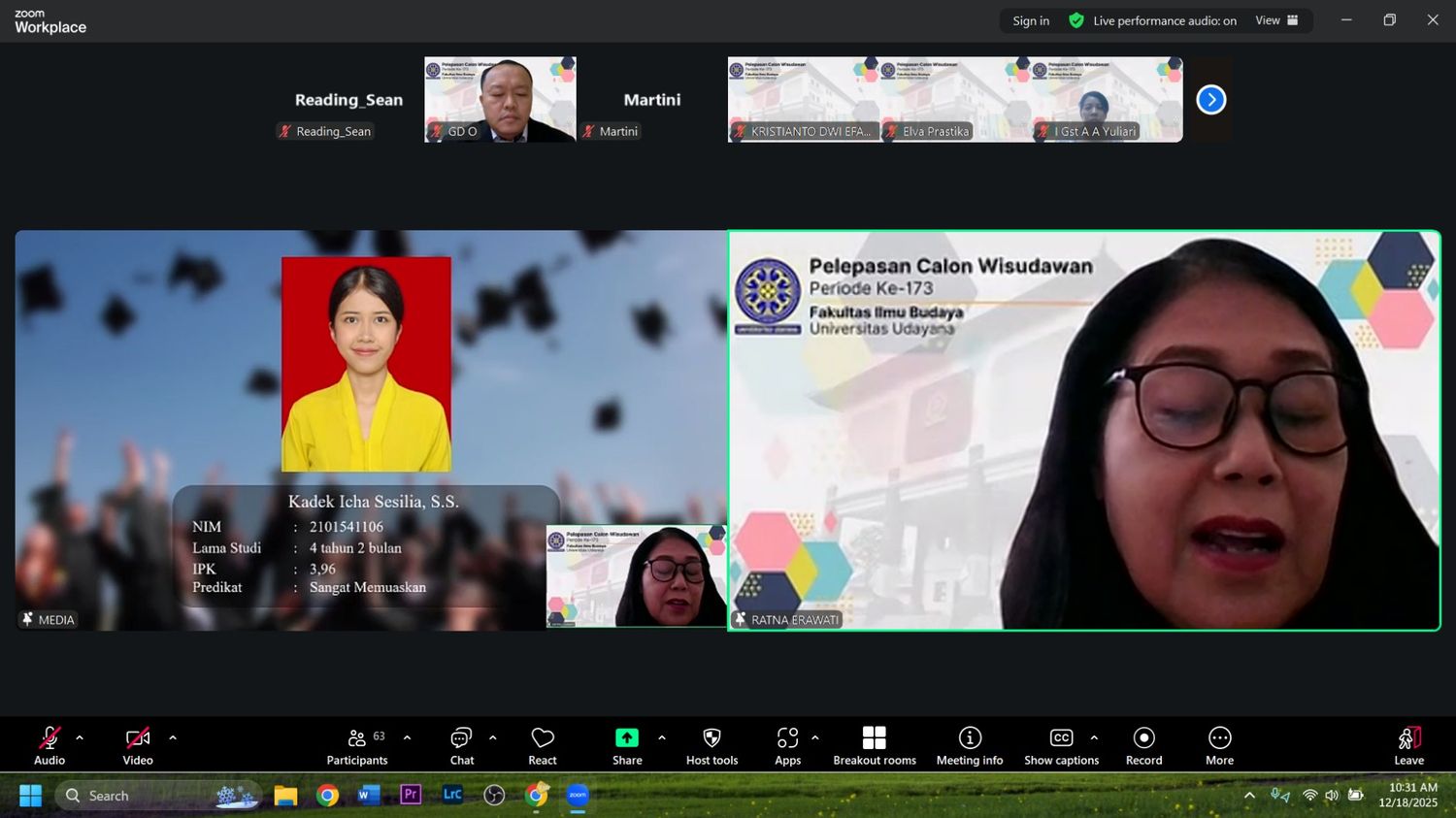Image resolution: width=1456 pixels, height=818 pixels.
Task: Open the Apps menu icon
Action: coord(787,745)
